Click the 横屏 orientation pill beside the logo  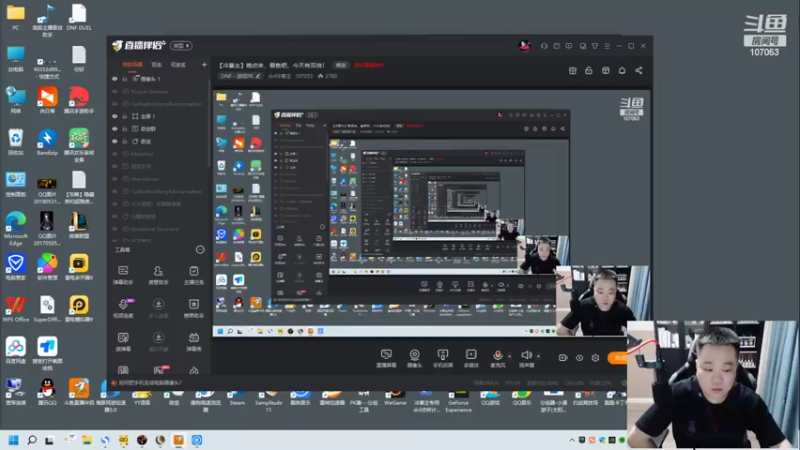tap(181, 45)
